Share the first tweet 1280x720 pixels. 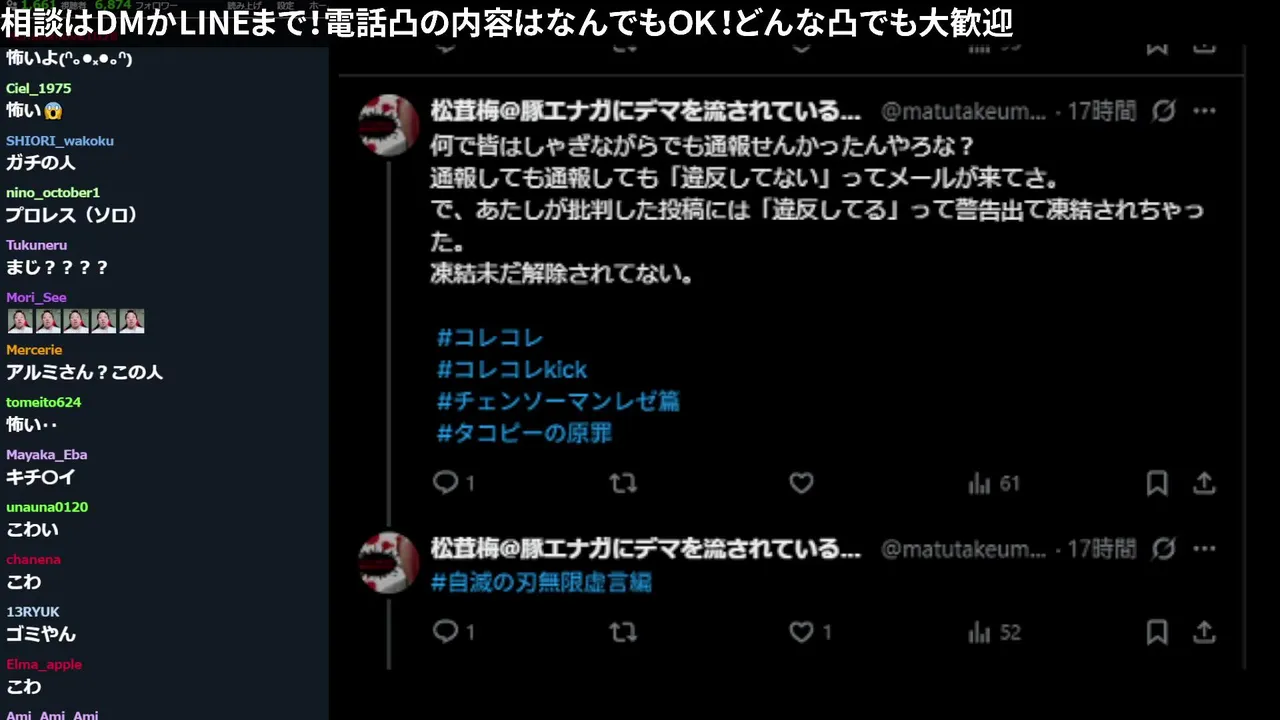pos(1204,484)
